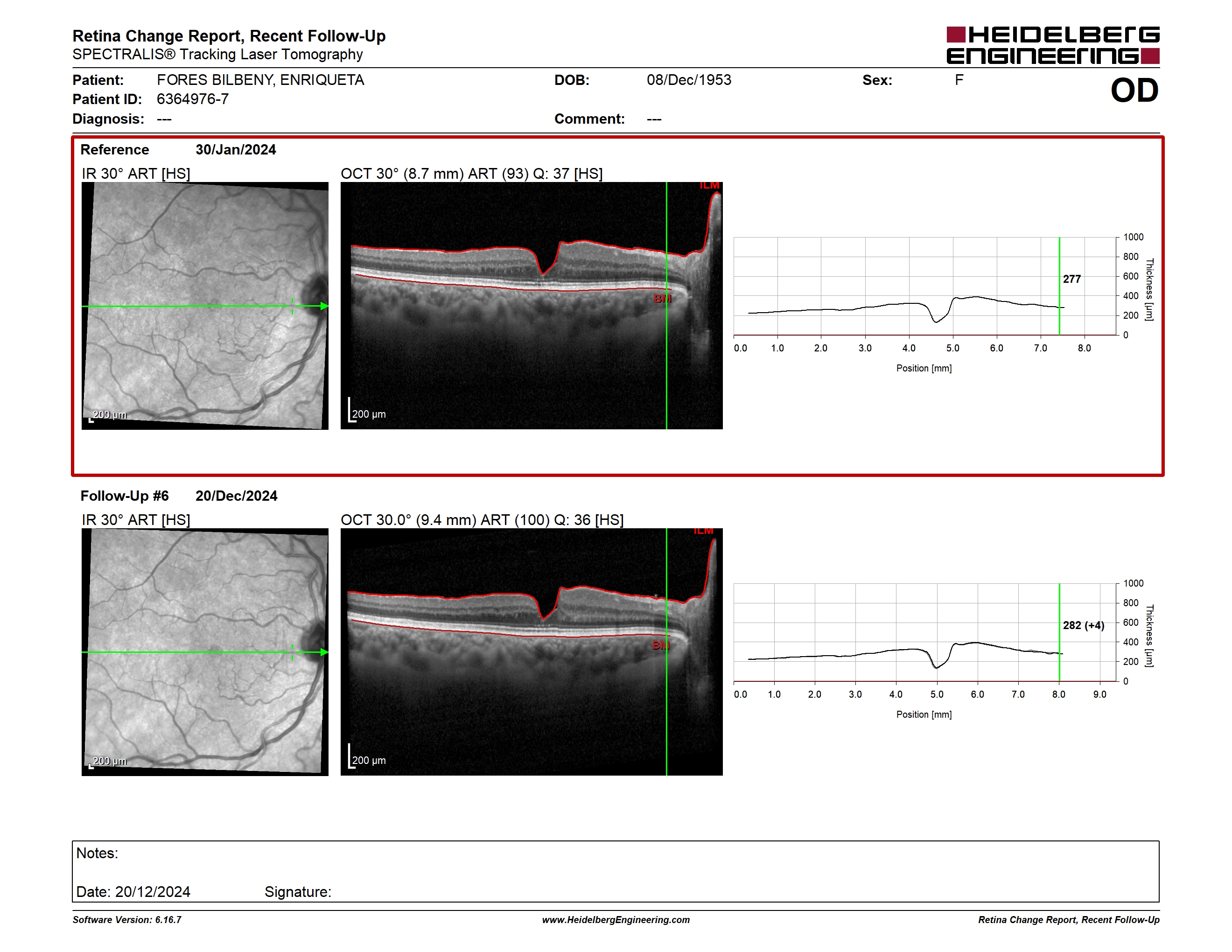This screenshot has height=952, width=1232.
Task: Click the thickness value 282 (+4) in Follow-Up graph
Action: click(1084, 625)
